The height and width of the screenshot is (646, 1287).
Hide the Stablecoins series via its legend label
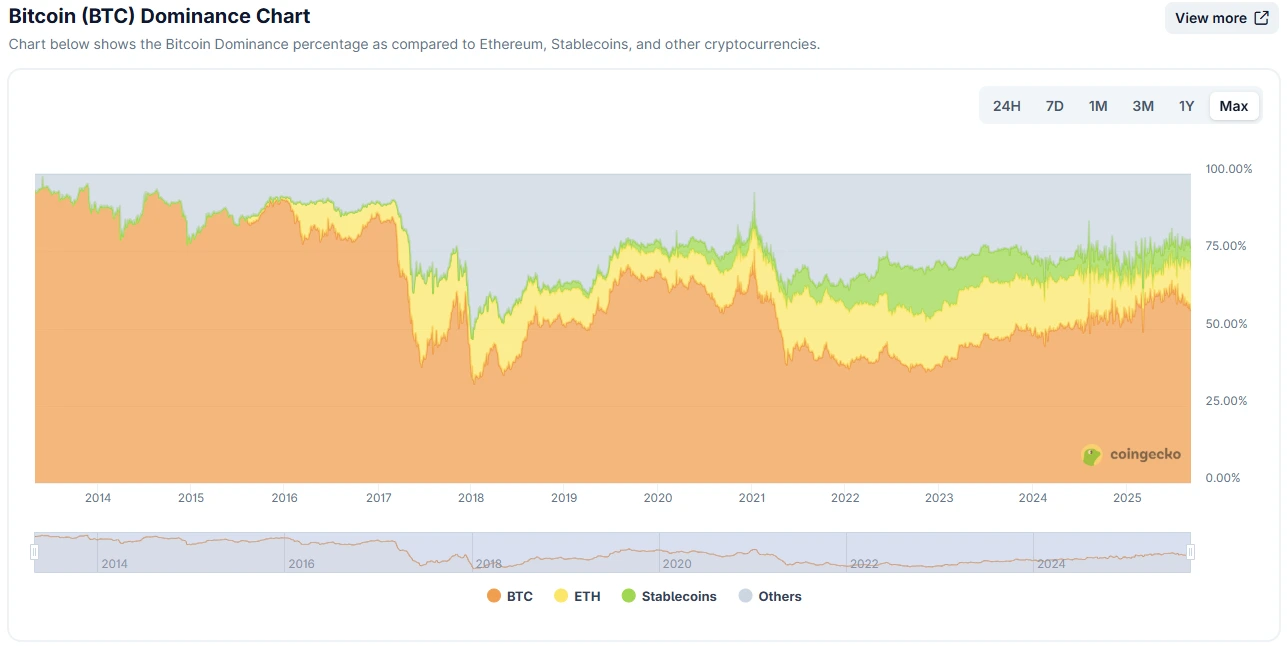point(679,595)
